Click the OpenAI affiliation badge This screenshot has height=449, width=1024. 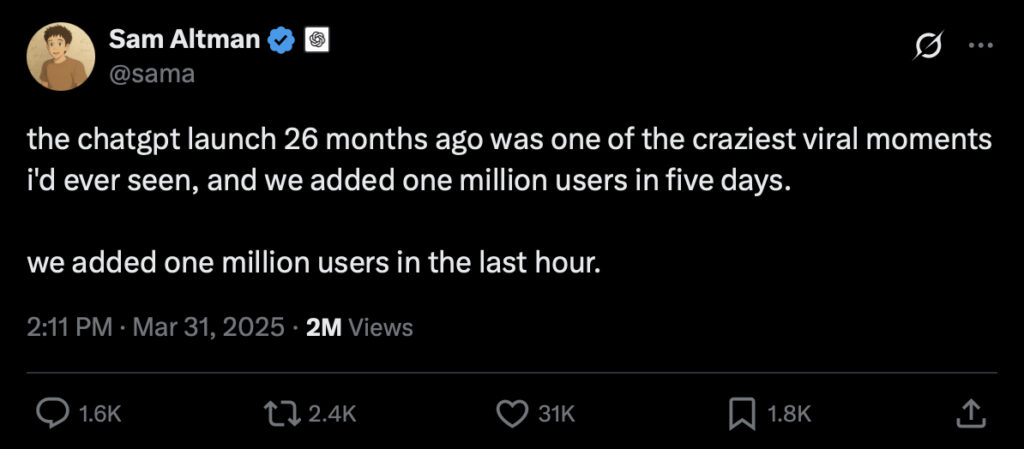pyautogui.click(x=318, y=41)
